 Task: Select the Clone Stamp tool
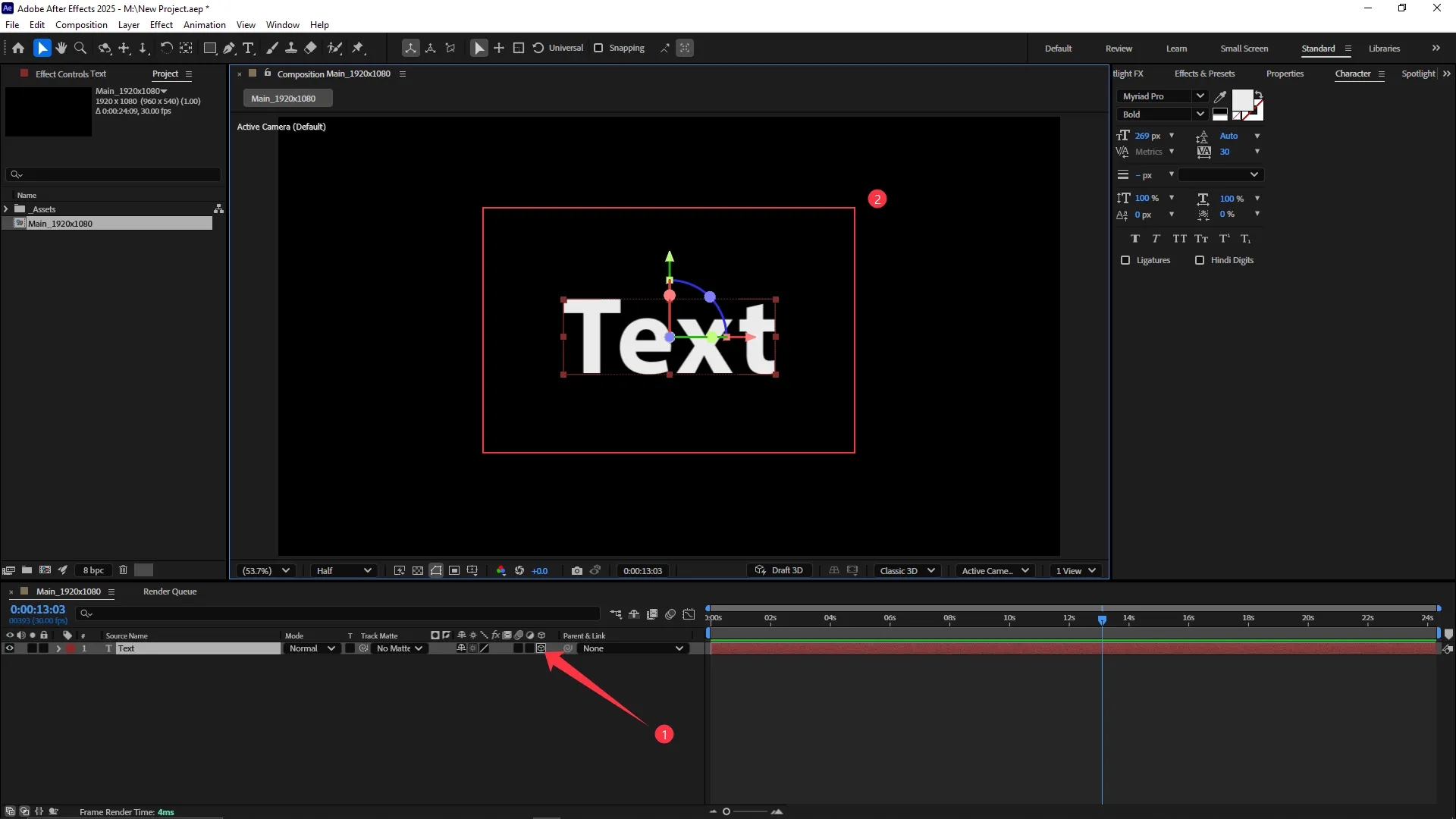click(291, 48)
